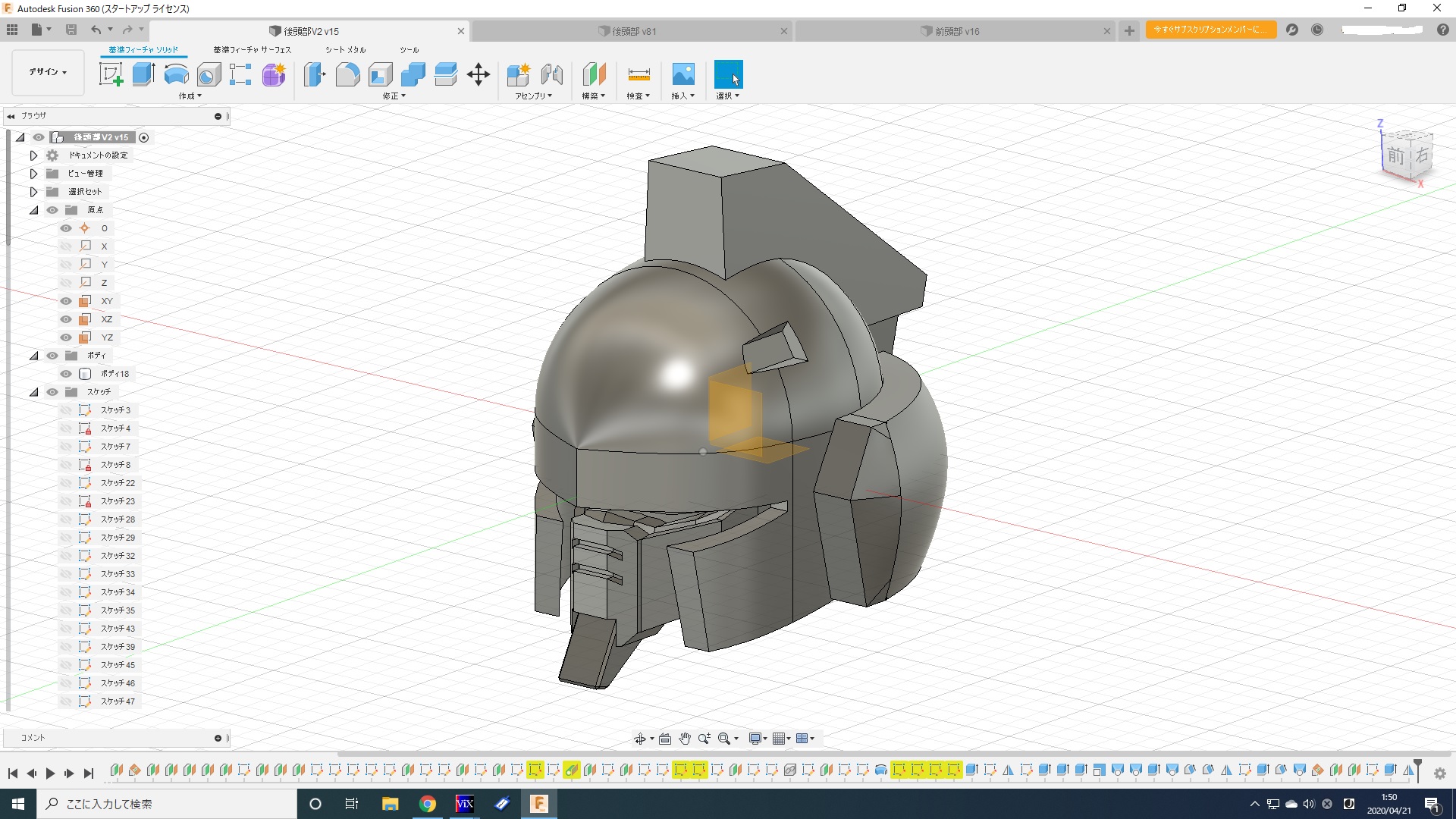Expand the ドキュメントの設定 node
1456x819 pixels.
coord(33,155)
